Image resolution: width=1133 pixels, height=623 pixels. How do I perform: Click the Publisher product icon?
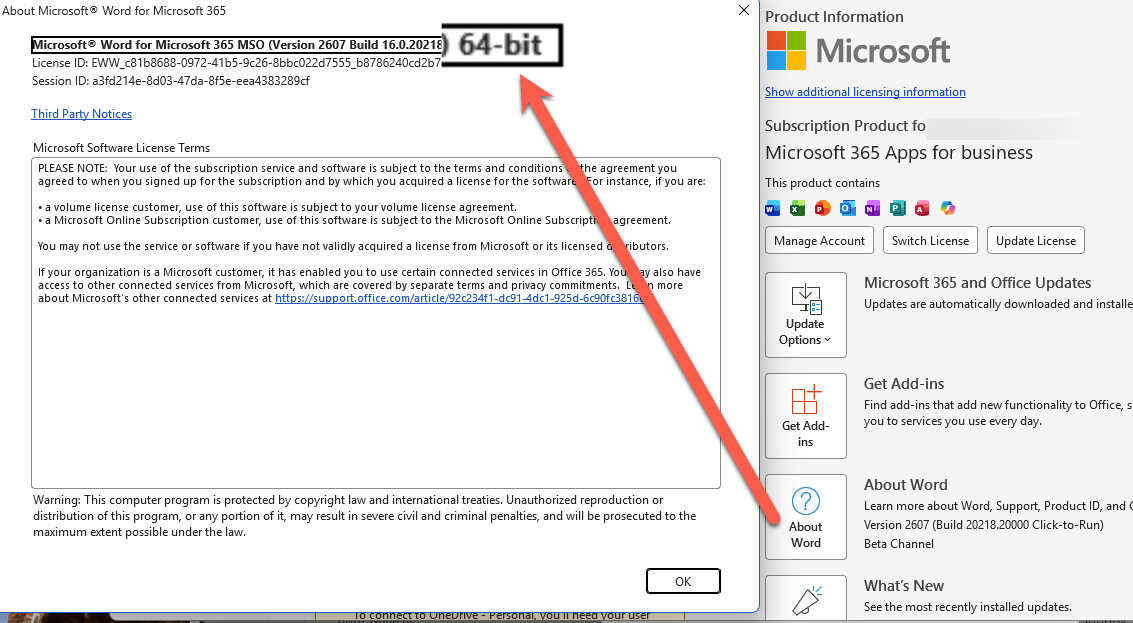click(897, 209)
